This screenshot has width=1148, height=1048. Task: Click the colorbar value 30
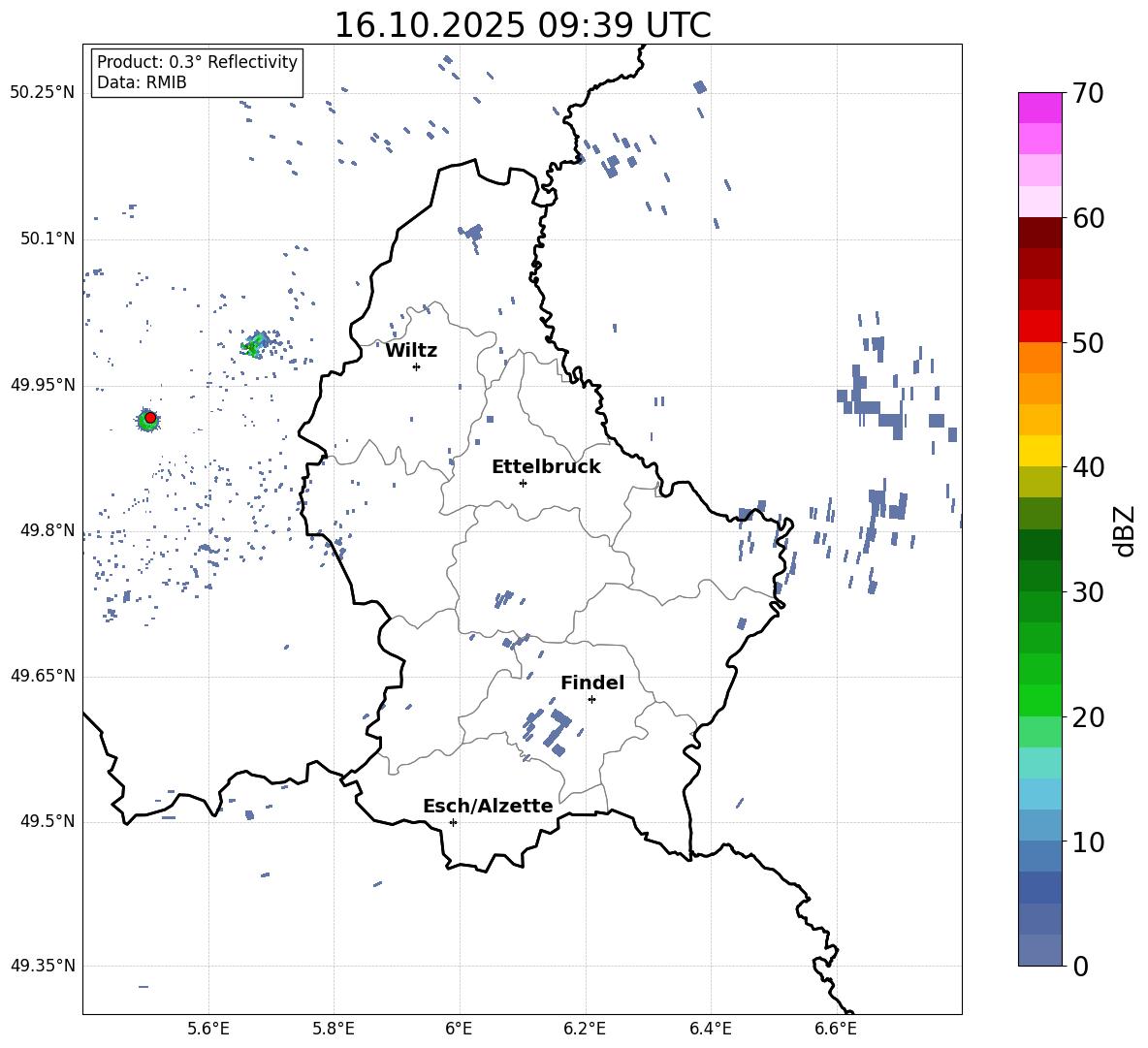click(x=1088, y=592)
